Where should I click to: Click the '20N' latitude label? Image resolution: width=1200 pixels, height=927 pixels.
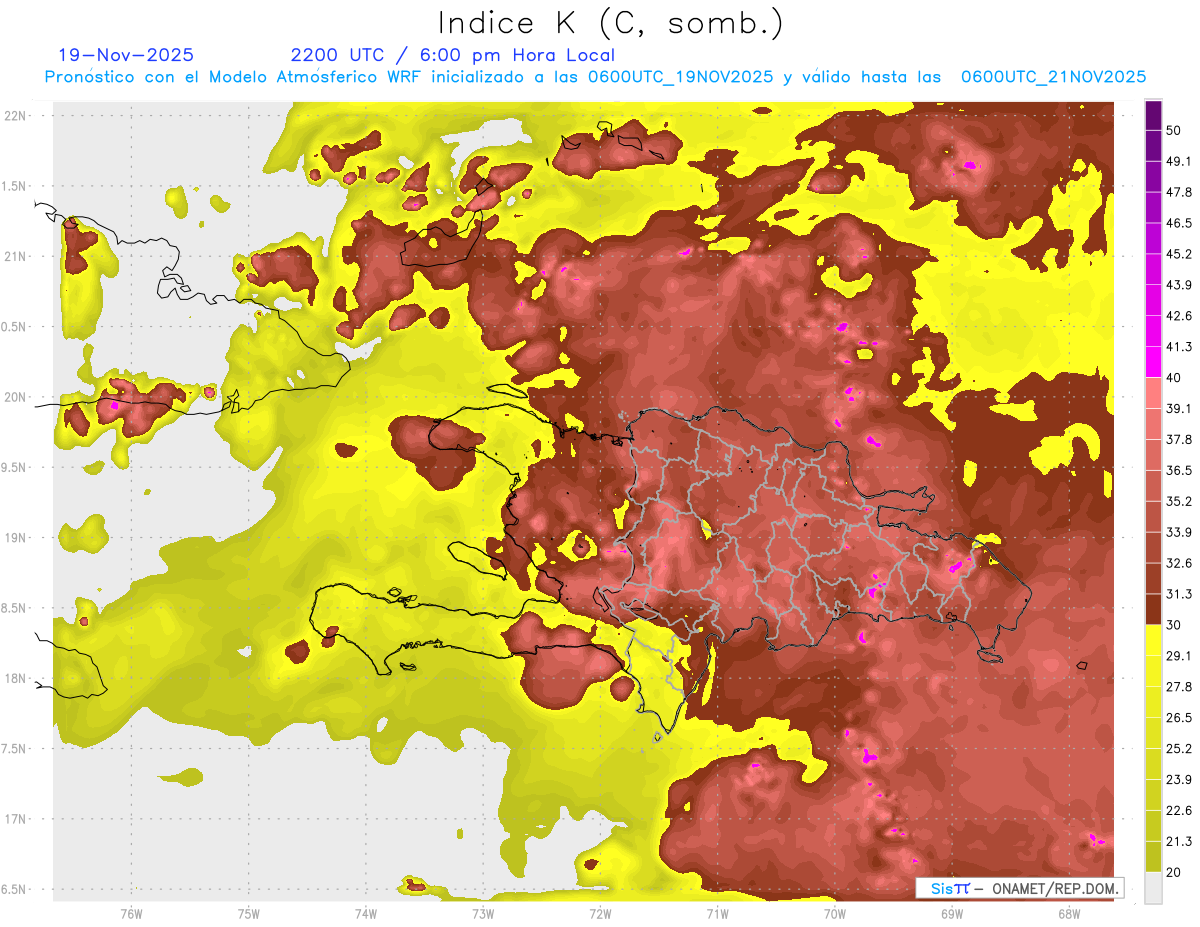point(17,397)
